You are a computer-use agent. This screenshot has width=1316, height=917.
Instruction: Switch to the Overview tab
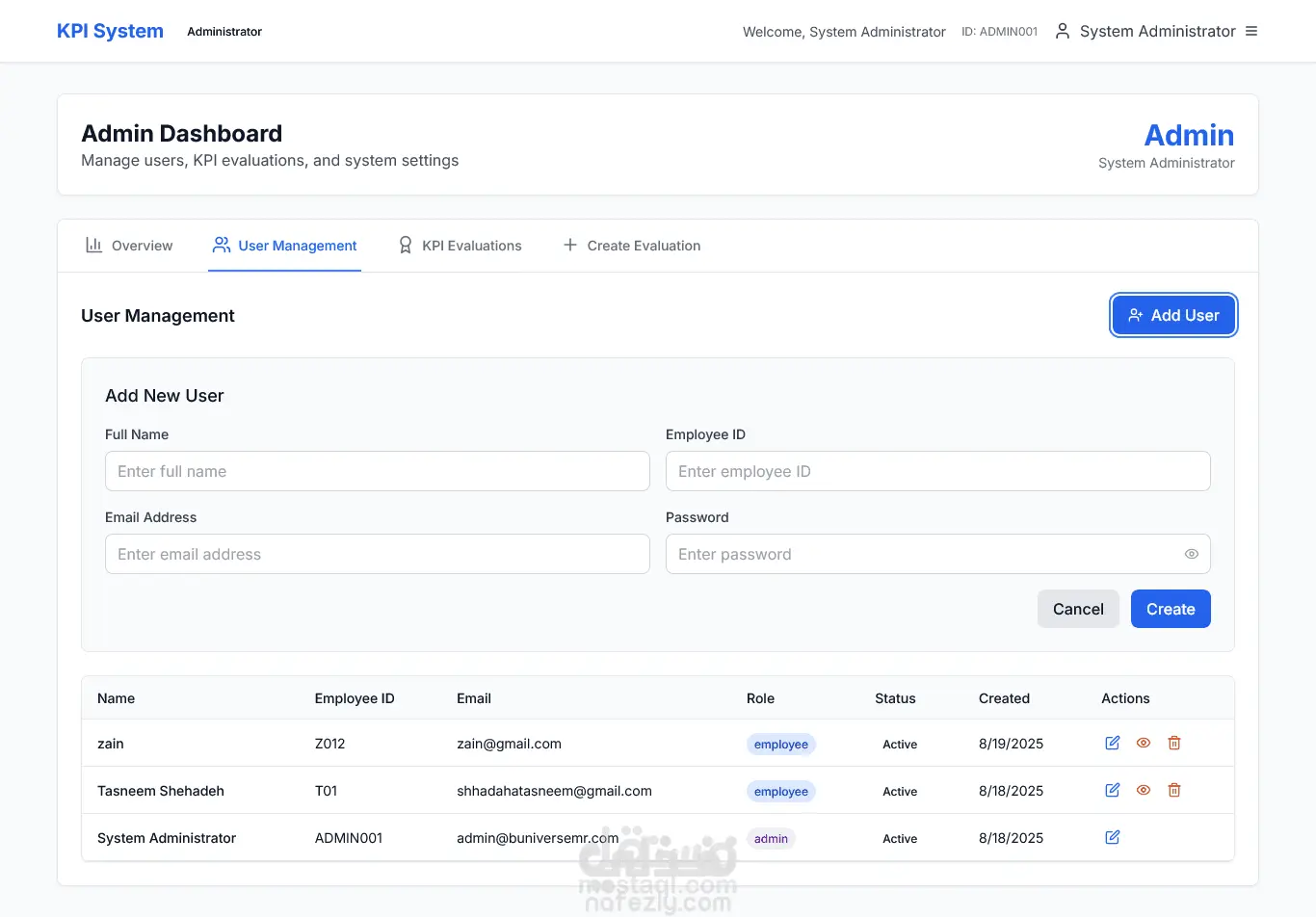click(x=129, y=246)
